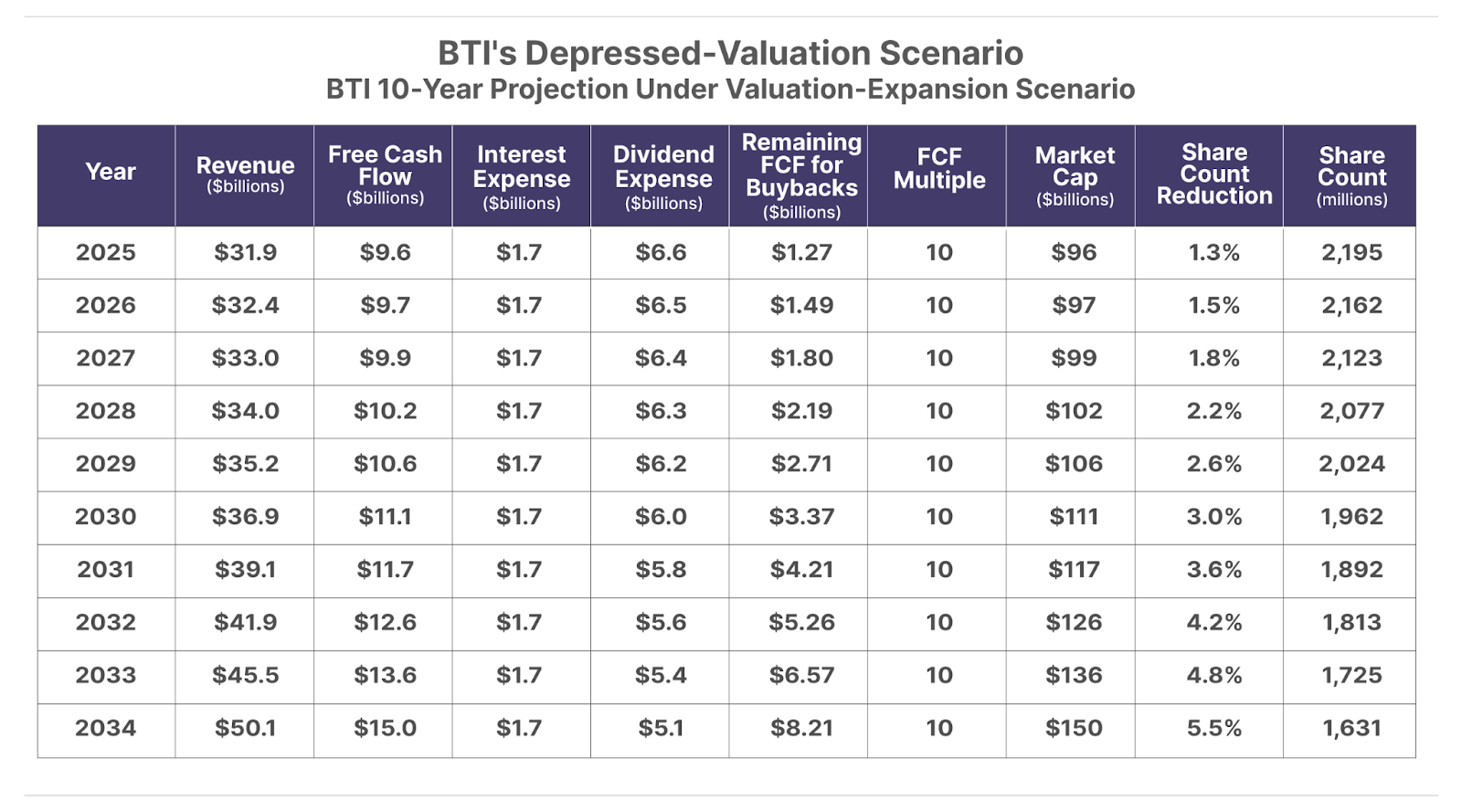Click the $15.0 free cash flow cell
Image resolution: width=1462 pixels, height=812 pixels.
click(385, 728)
